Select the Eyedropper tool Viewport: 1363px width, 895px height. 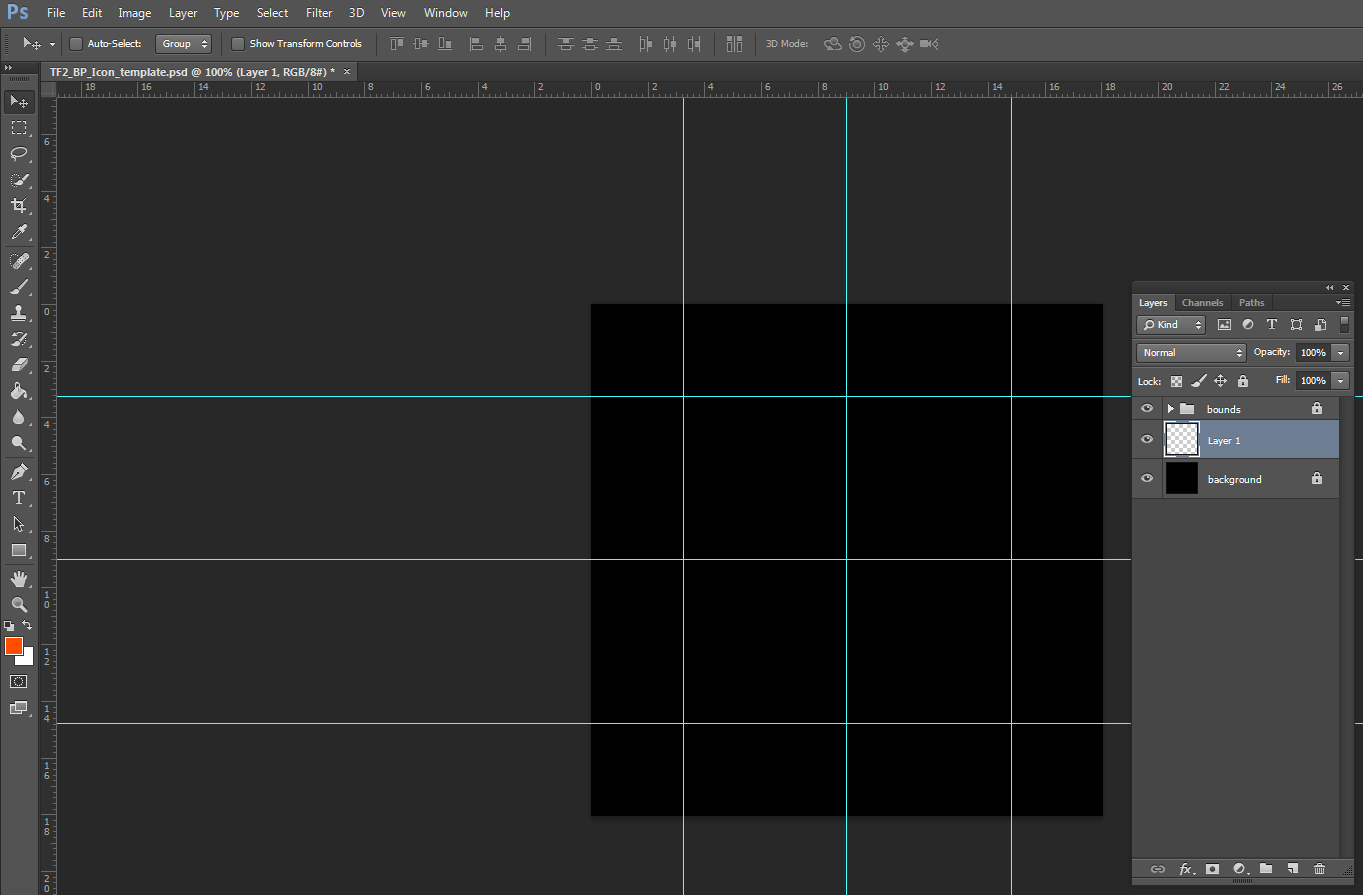click(x=19, y=232)
